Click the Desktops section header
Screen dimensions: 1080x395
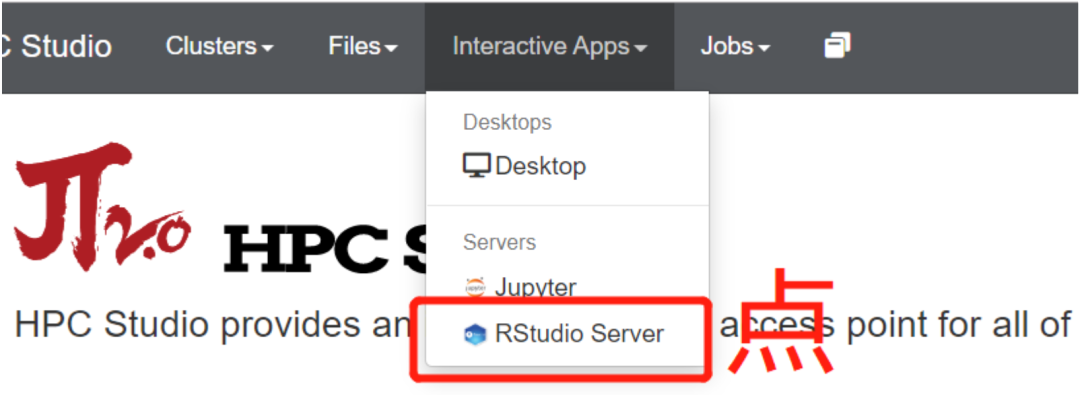pos(508,122)
